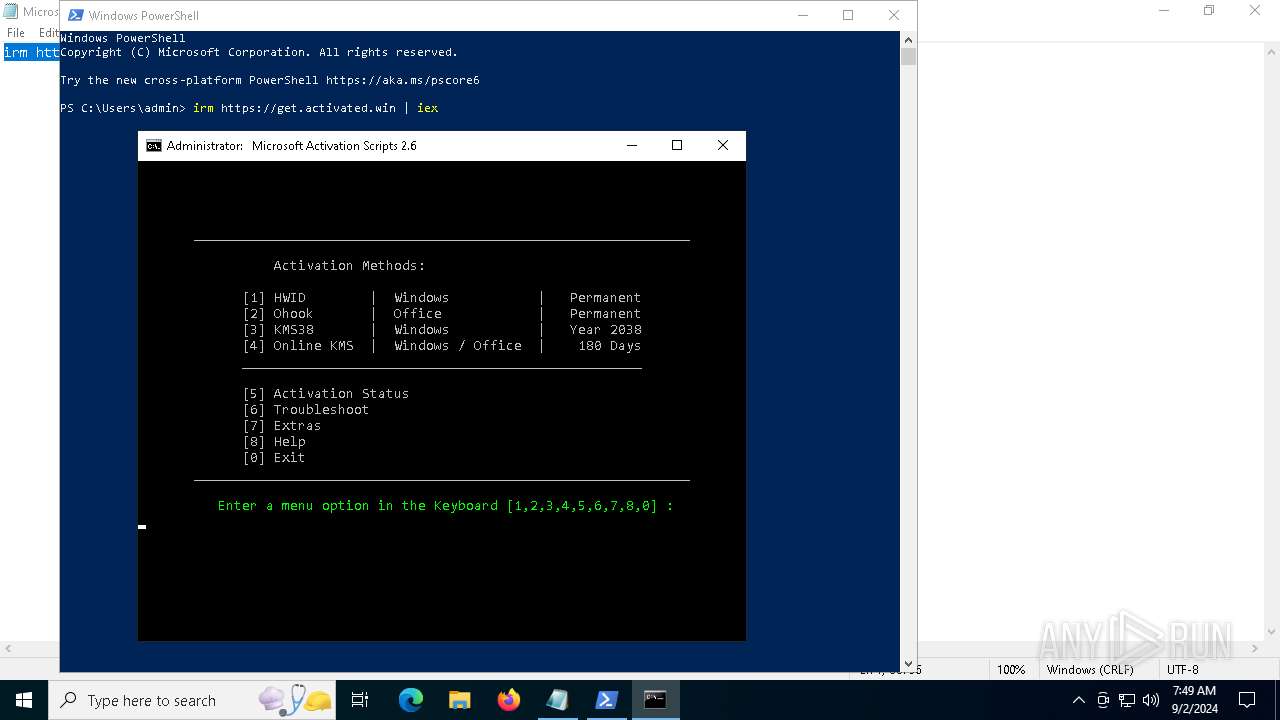Click the Activation Methods heading
This screenshot has height=720, width=1280.
tap(349, 265)
